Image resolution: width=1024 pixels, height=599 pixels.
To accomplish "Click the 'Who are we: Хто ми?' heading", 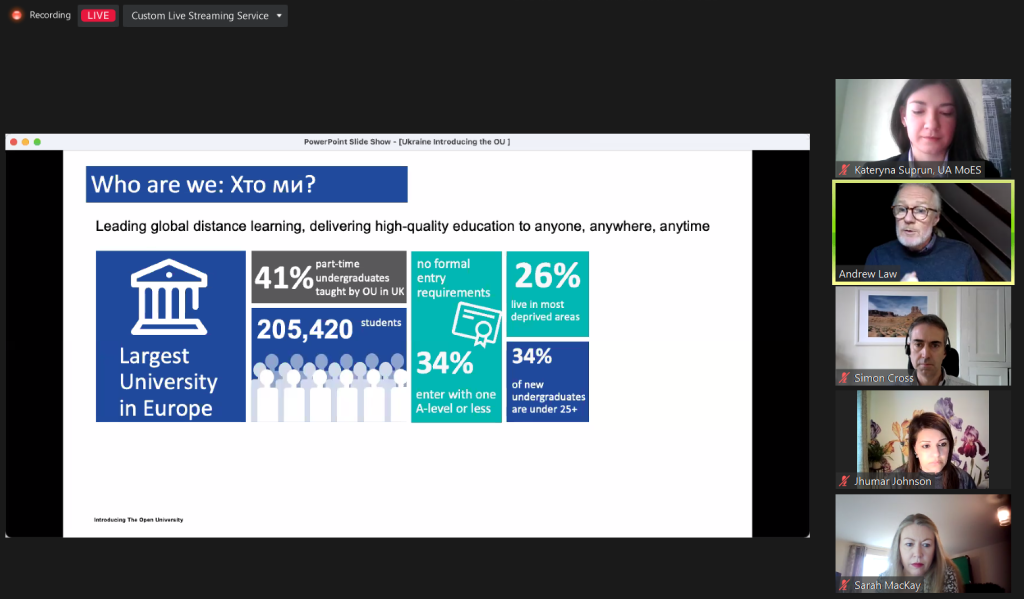I will coord(247,184).
